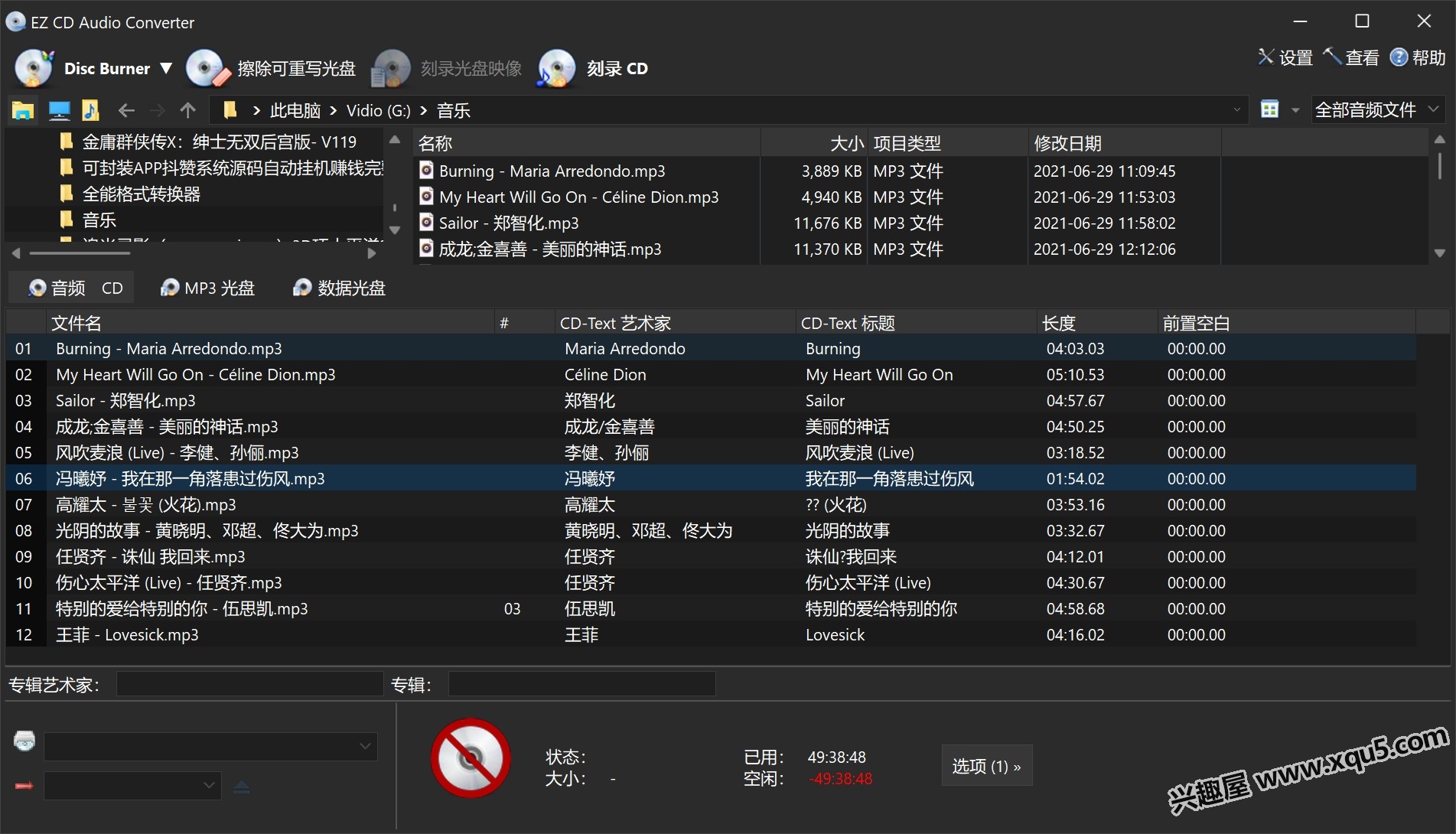Open the disc drive selection dropdown
This screenshot has height=834, width=1456.
[x=210, y=746]
